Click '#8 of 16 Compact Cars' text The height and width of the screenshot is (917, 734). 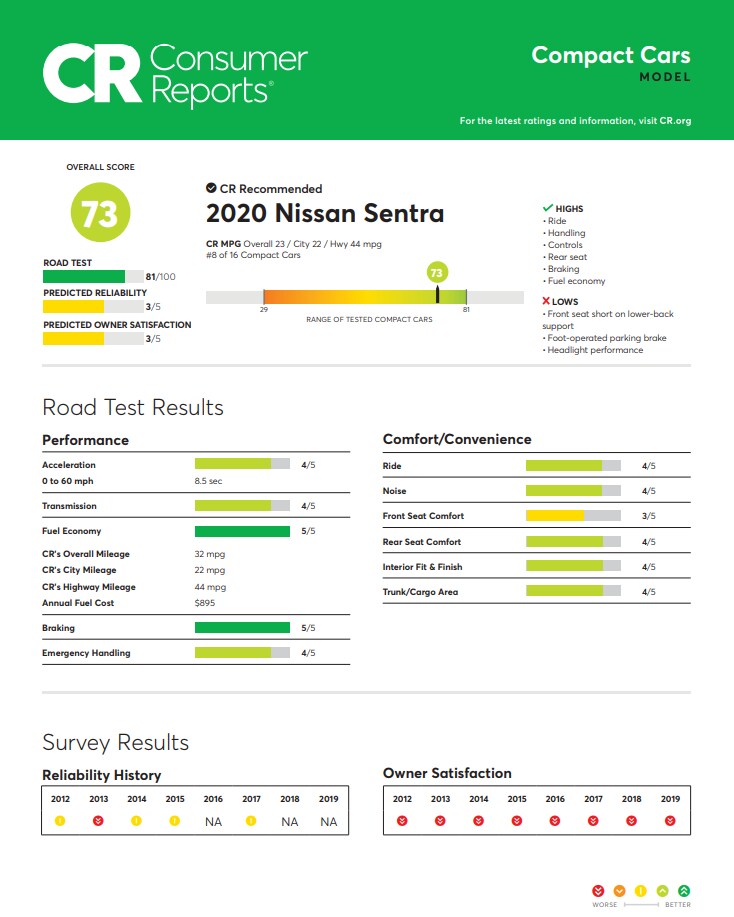point(253,255)
